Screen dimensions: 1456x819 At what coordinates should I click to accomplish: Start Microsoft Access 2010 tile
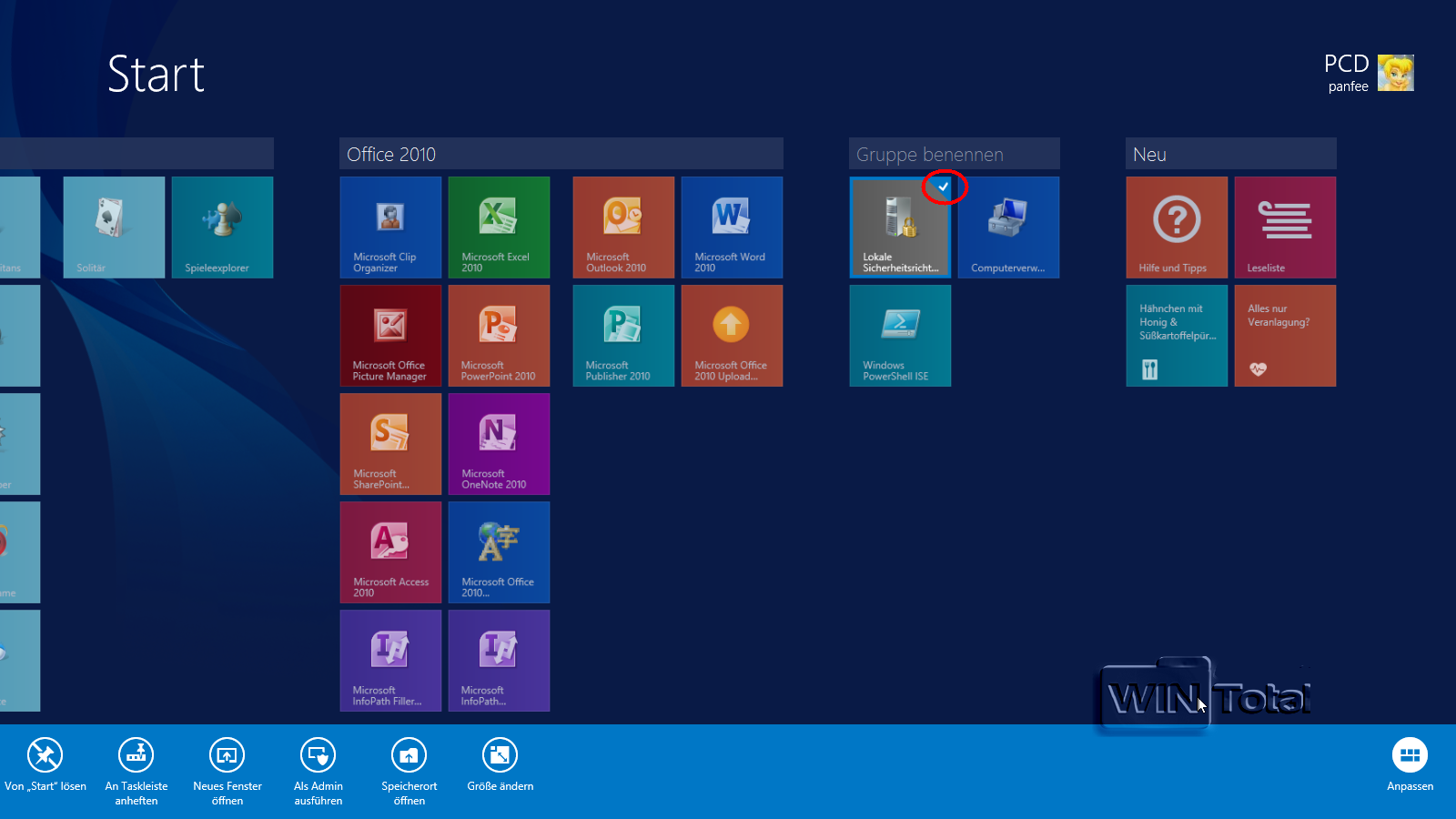point(390,552)
